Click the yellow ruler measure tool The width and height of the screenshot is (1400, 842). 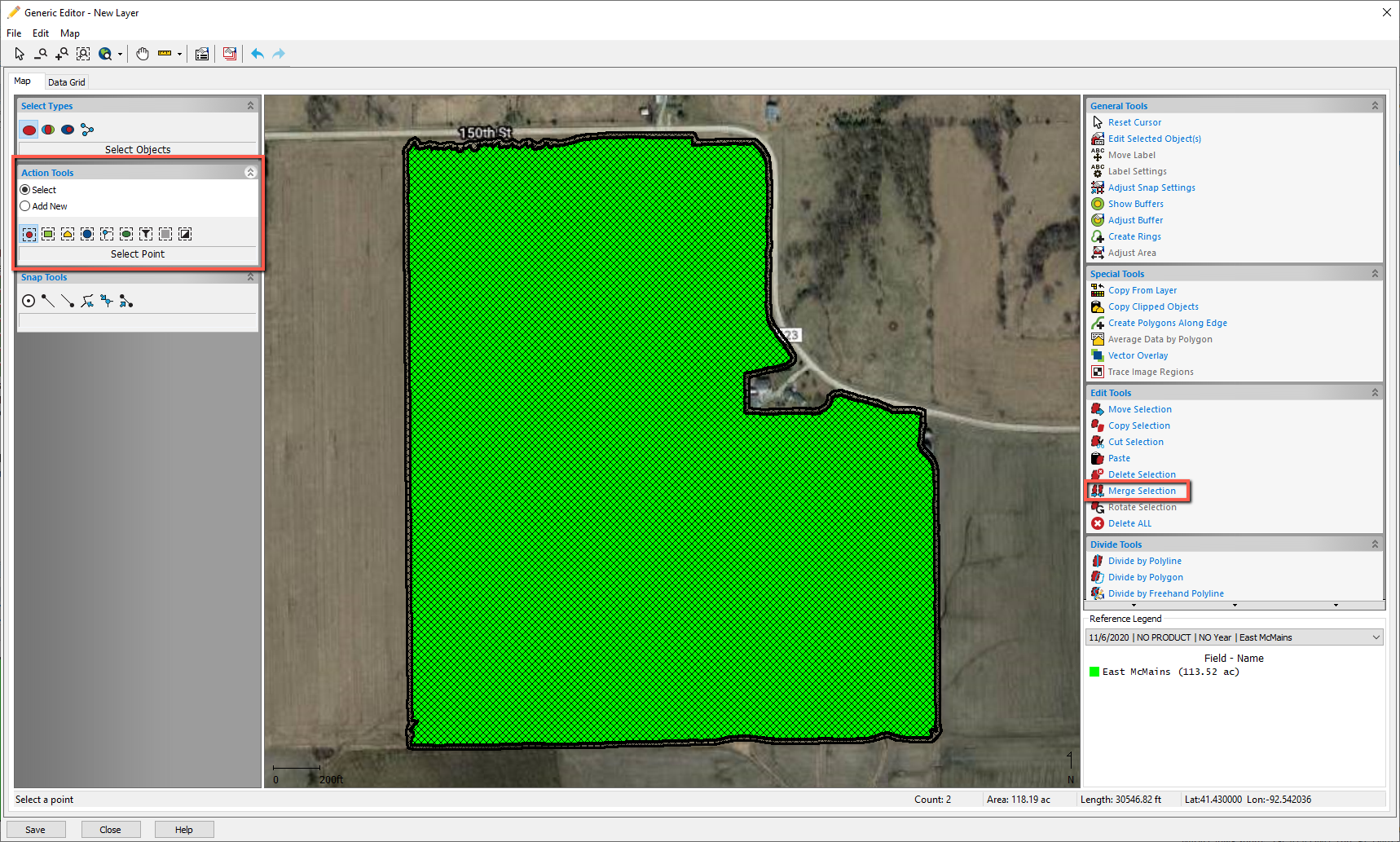[165, 54]
